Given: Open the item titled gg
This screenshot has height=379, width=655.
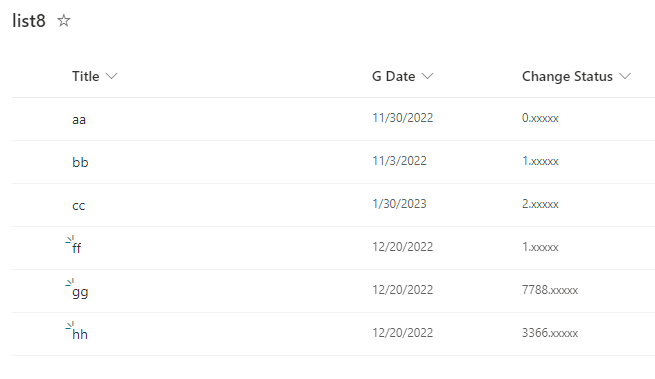Looking at the screenshot, I should point(80,292).
